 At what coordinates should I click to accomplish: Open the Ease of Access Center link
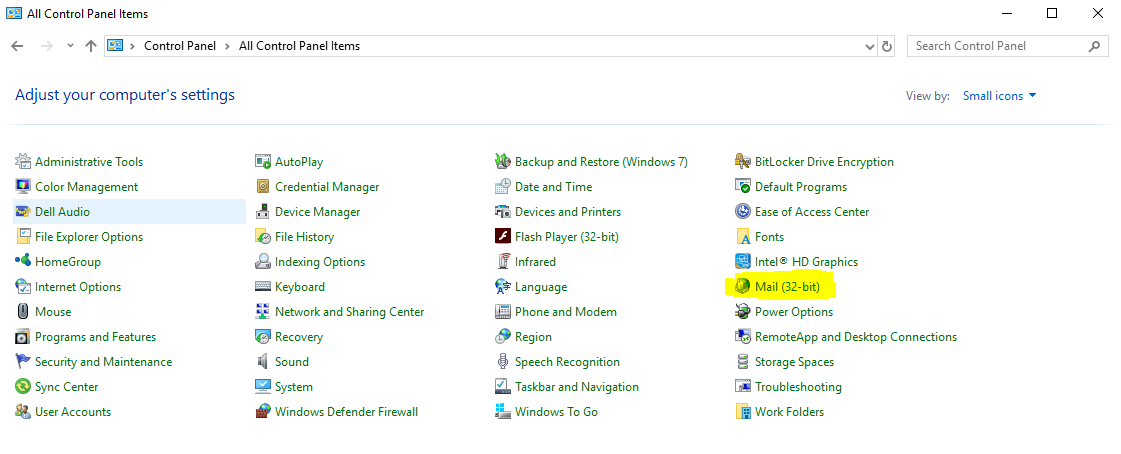(x=812, y=212)
